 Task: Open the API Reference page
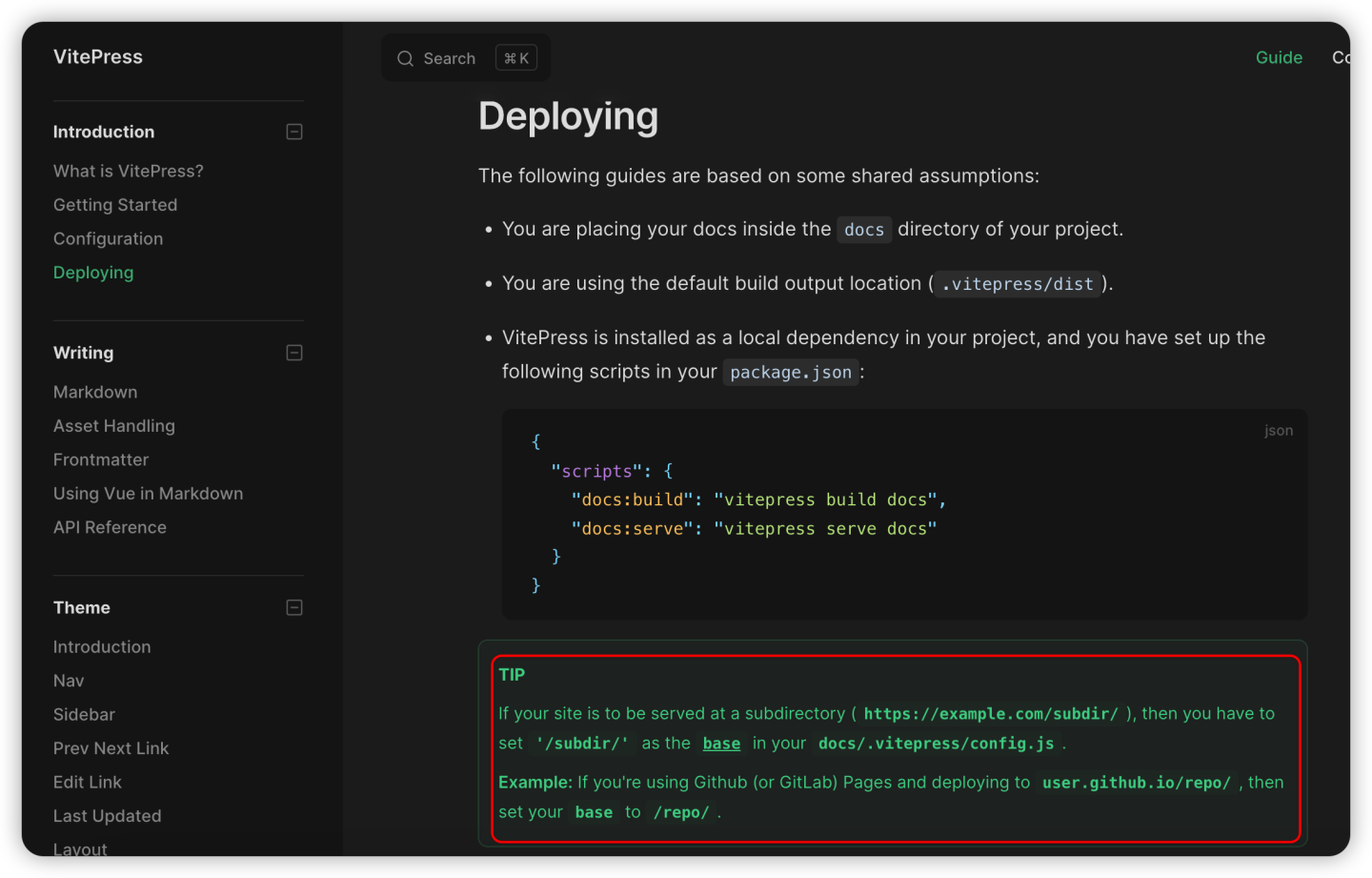(x=110, y=528)
